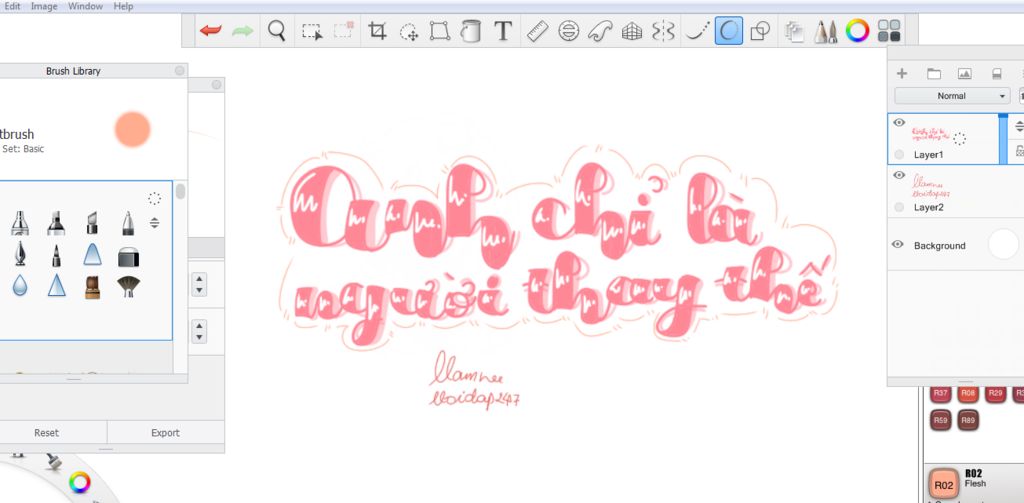1024x503 pixels.
Task: Toggle the circle below Layer1's eye
Action: (899, 155)
